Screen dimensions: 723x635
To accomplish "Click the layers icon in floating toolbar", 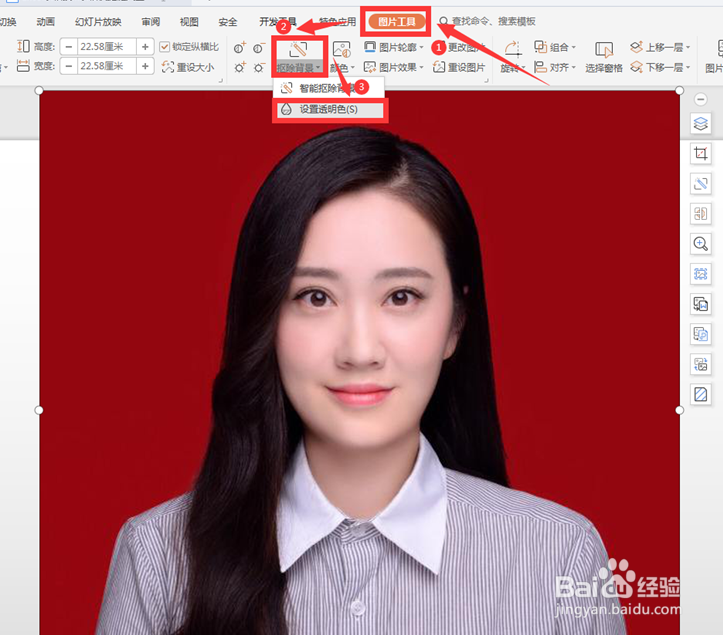I will (x=700, y=124).
